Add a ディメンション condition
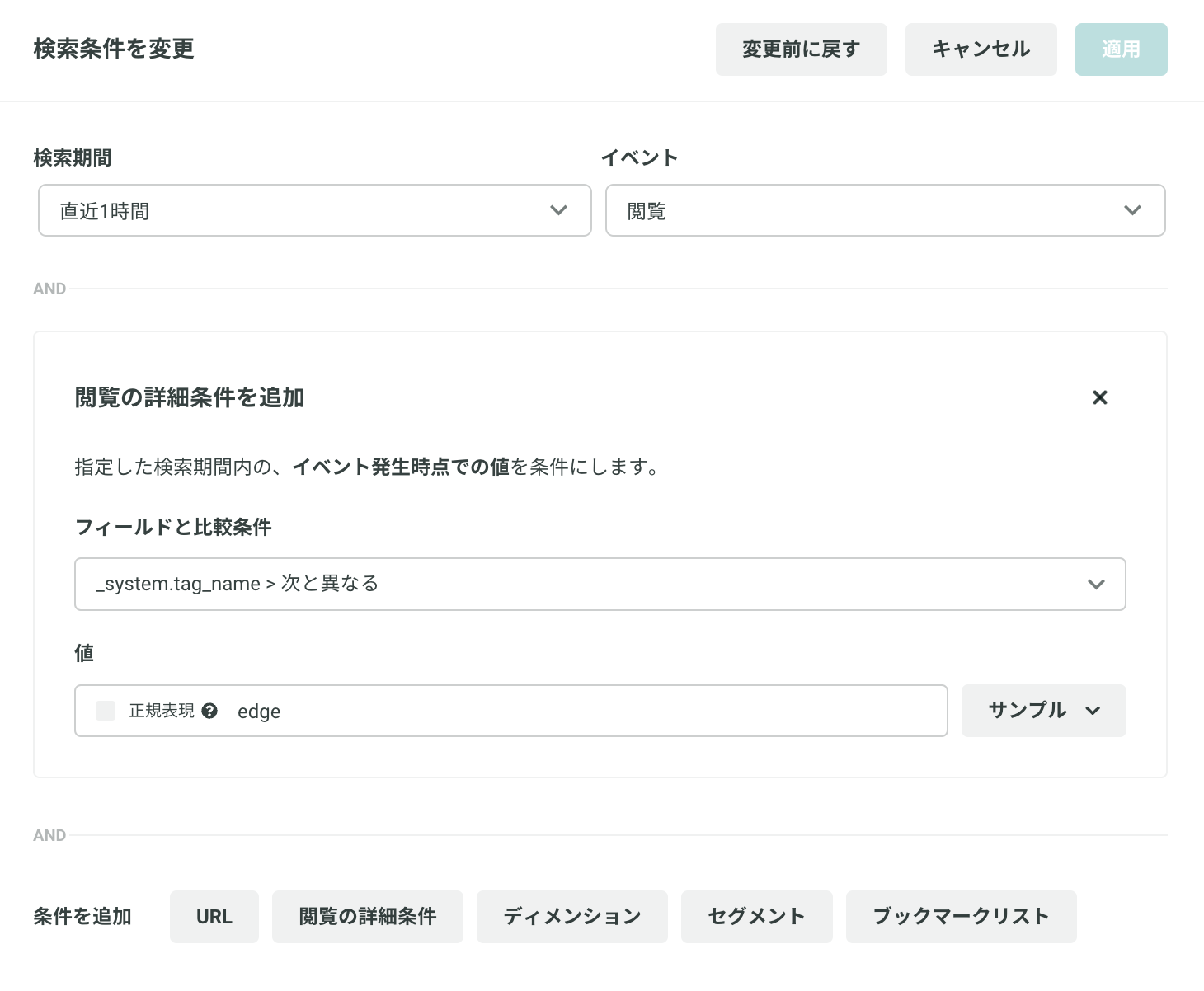This screenshot has width=1204, height=991. pos(572,917)
